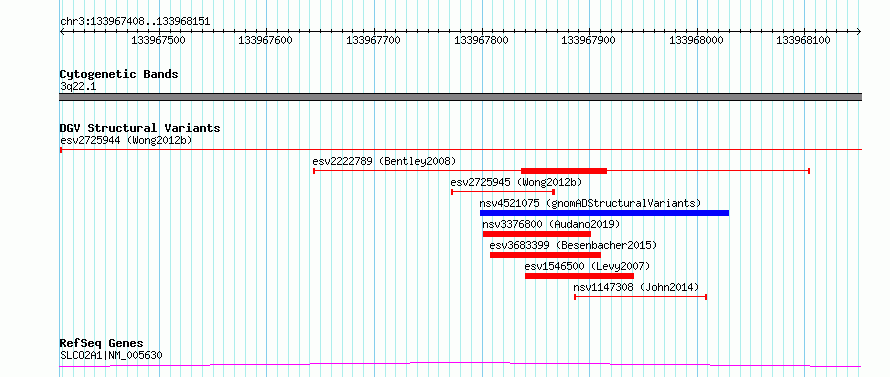Image resolution: width=890 pixels, height=377 pixels.
Task: Click the 133968000 ruler tick label
Action: coord(696,40)
